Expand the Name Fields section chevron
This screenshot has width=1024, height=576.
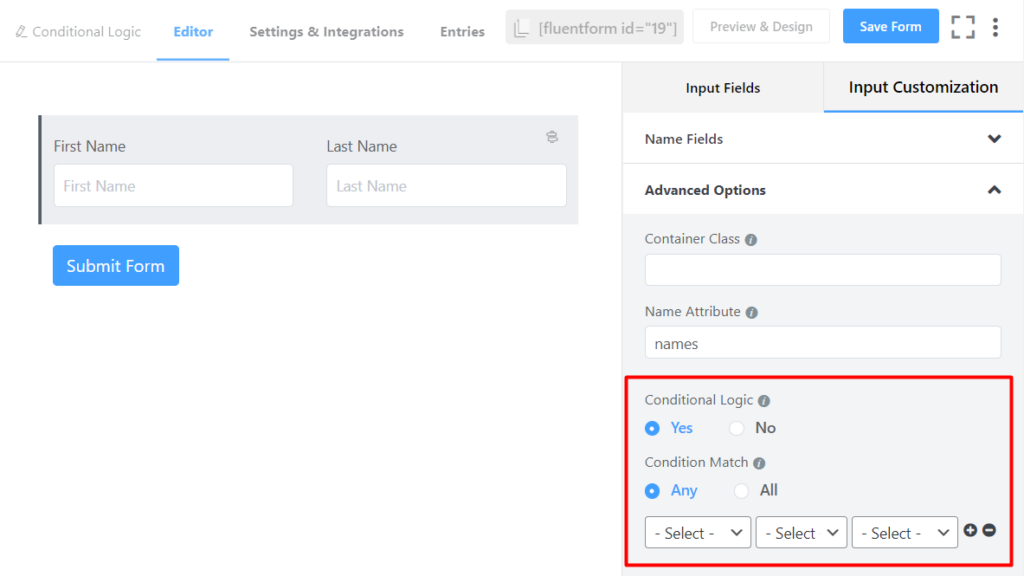click(994, 138)
